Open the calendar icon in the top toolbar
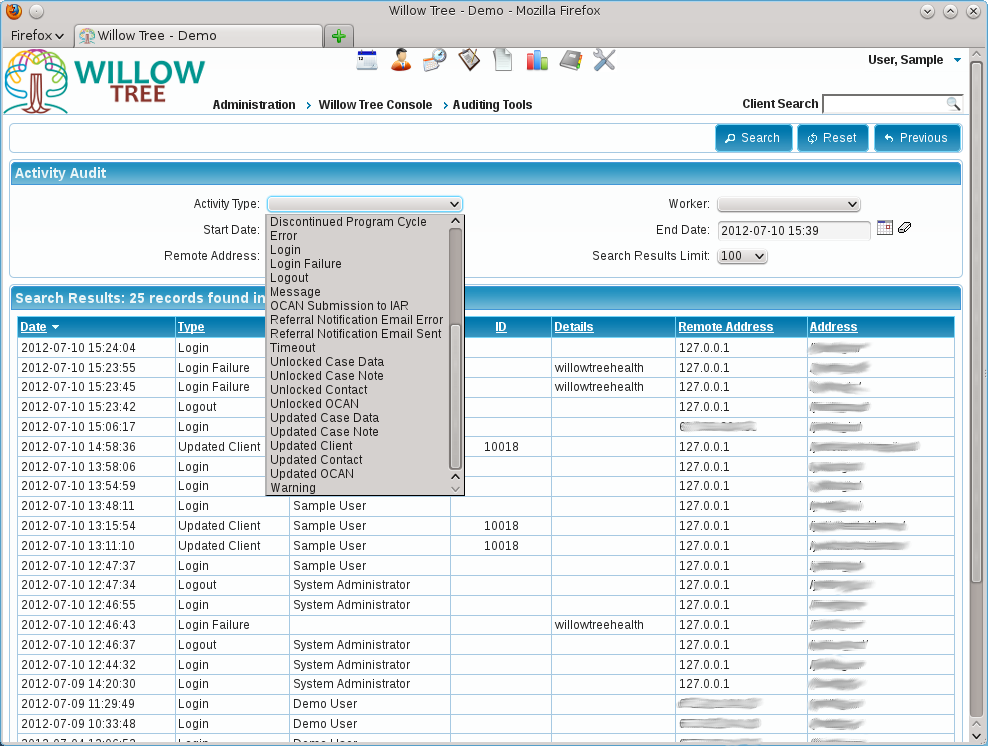The height and width of the screenshot is (746, 988). click(x=367, y=60)
